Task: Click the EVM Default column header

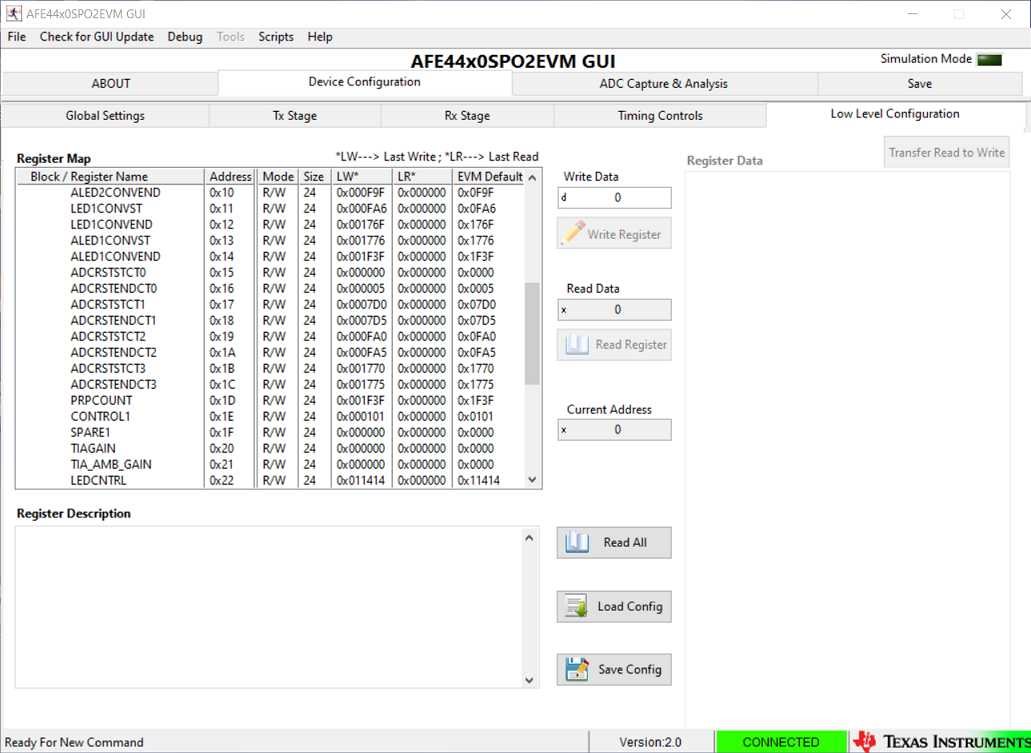Action: click(x=489, y=177)
